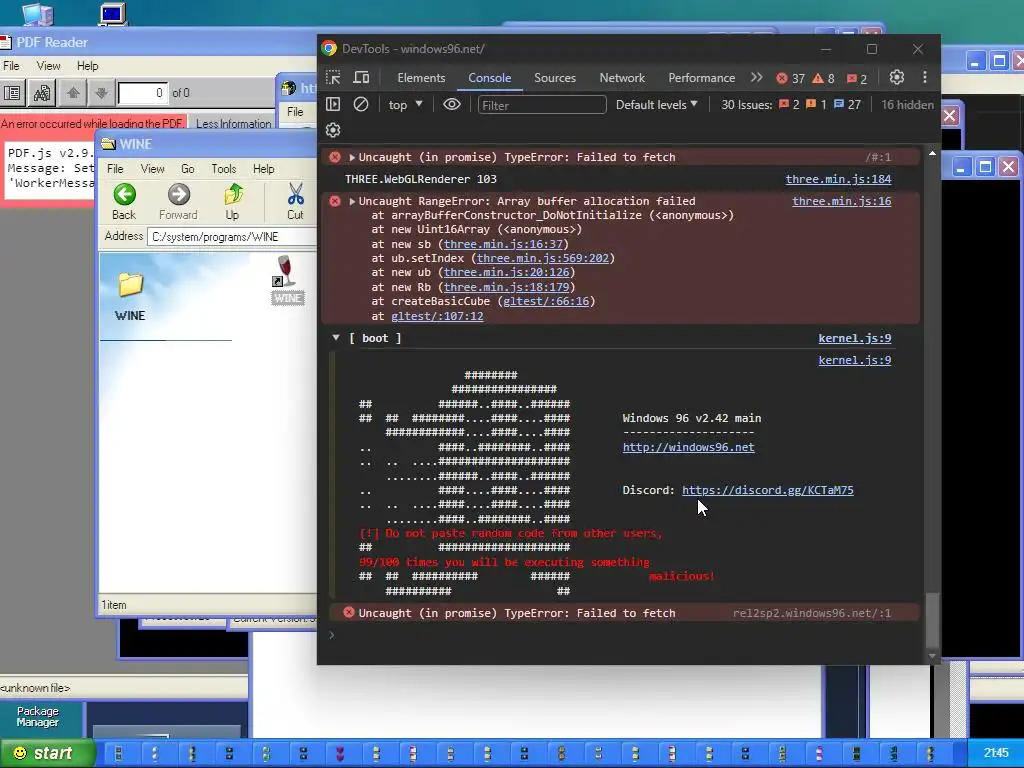Open the http://windows96.net link
The image size is (1024, 768).
tap(688, 447)
